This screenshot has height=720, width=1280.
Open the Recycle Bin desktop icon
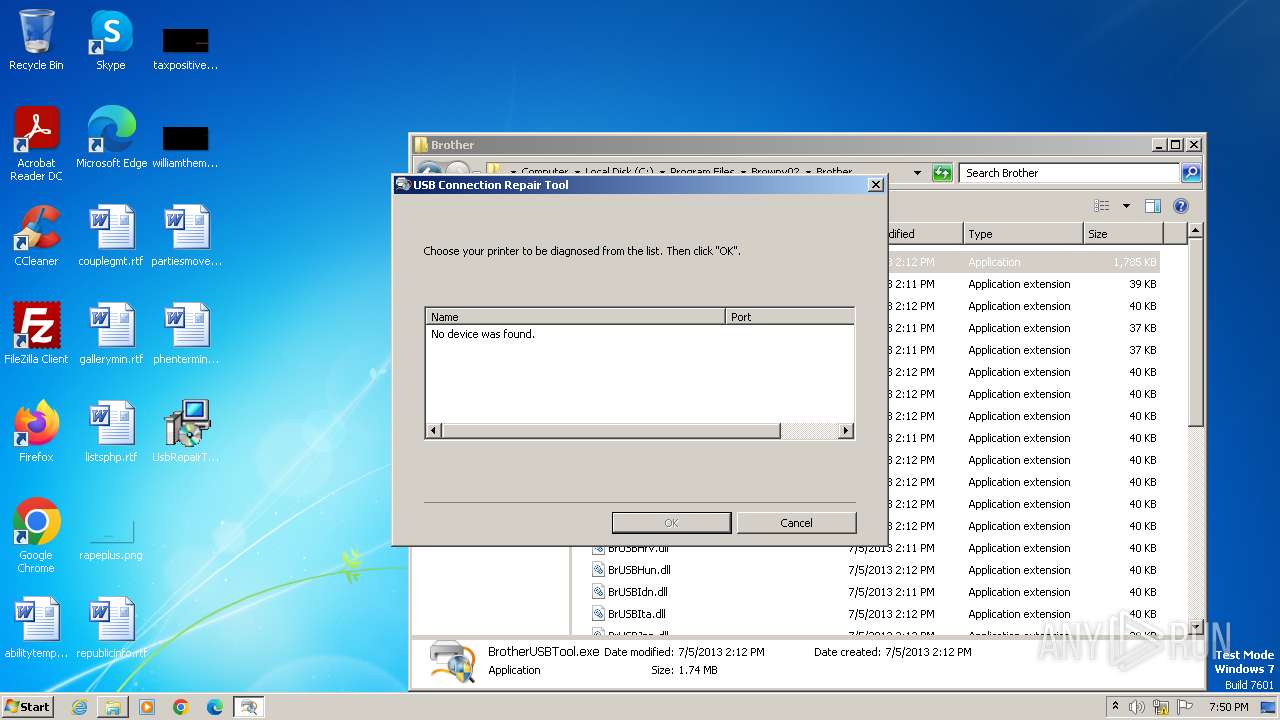36,40
